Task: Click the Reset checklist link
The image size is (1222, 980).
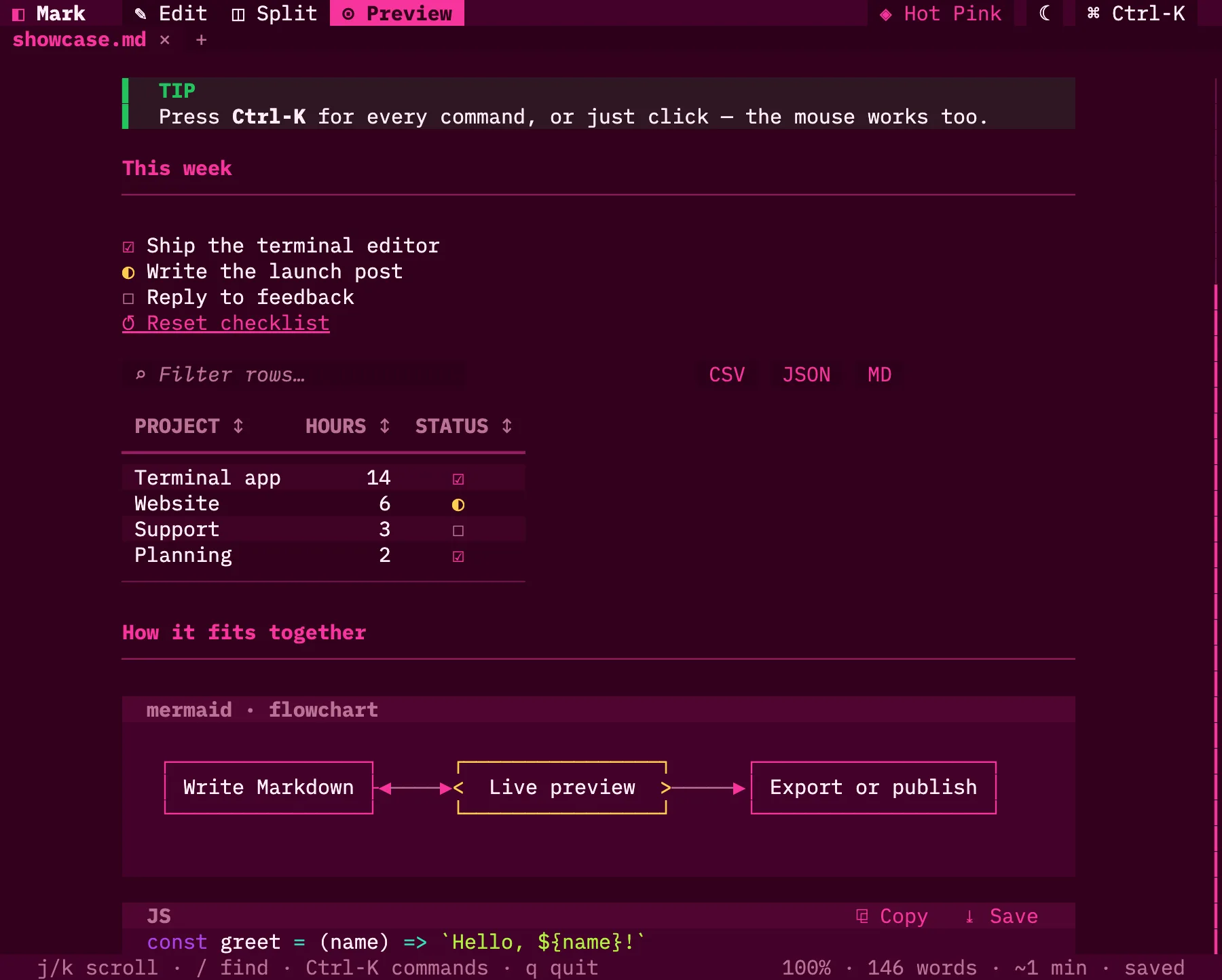Action: (226, 323)
